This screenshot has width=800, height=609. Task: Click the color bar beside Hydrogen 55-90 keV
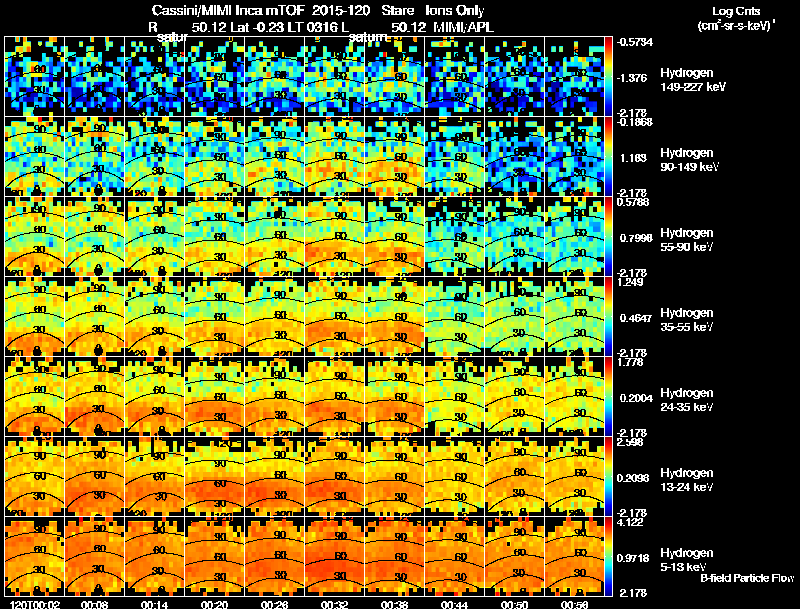tap(608, 237)
